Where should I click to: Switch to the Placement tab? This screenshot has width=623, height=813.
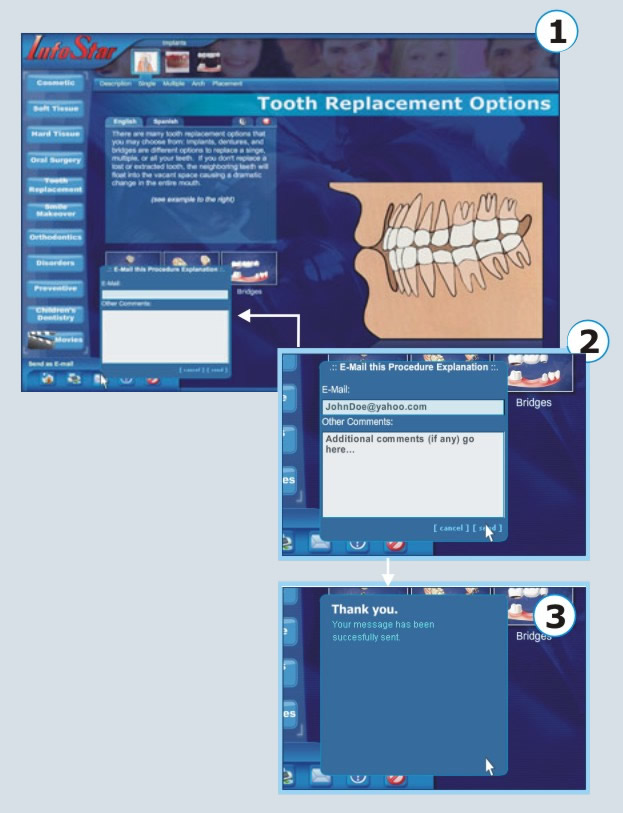pyautogui.click(x=227, y=83)
